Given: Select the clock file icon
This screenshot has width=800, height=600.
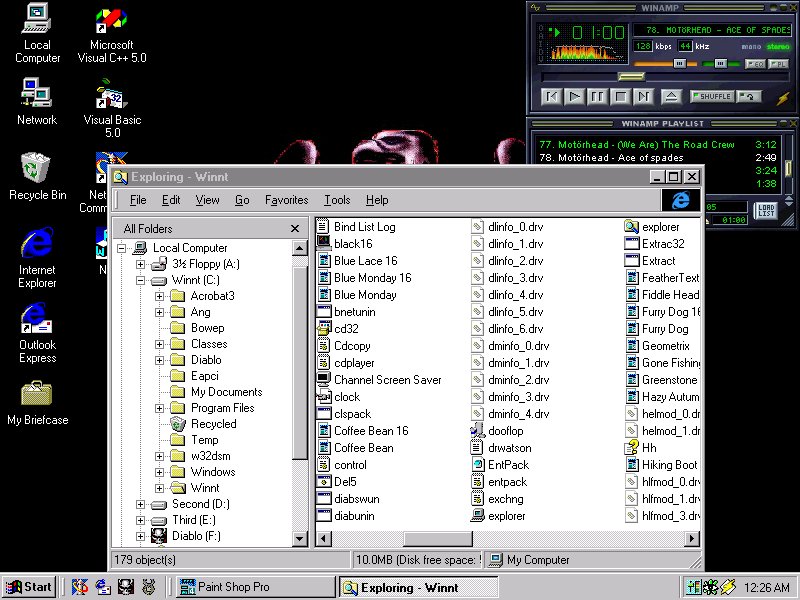Looking at the screenshot, I should [323, 396].
